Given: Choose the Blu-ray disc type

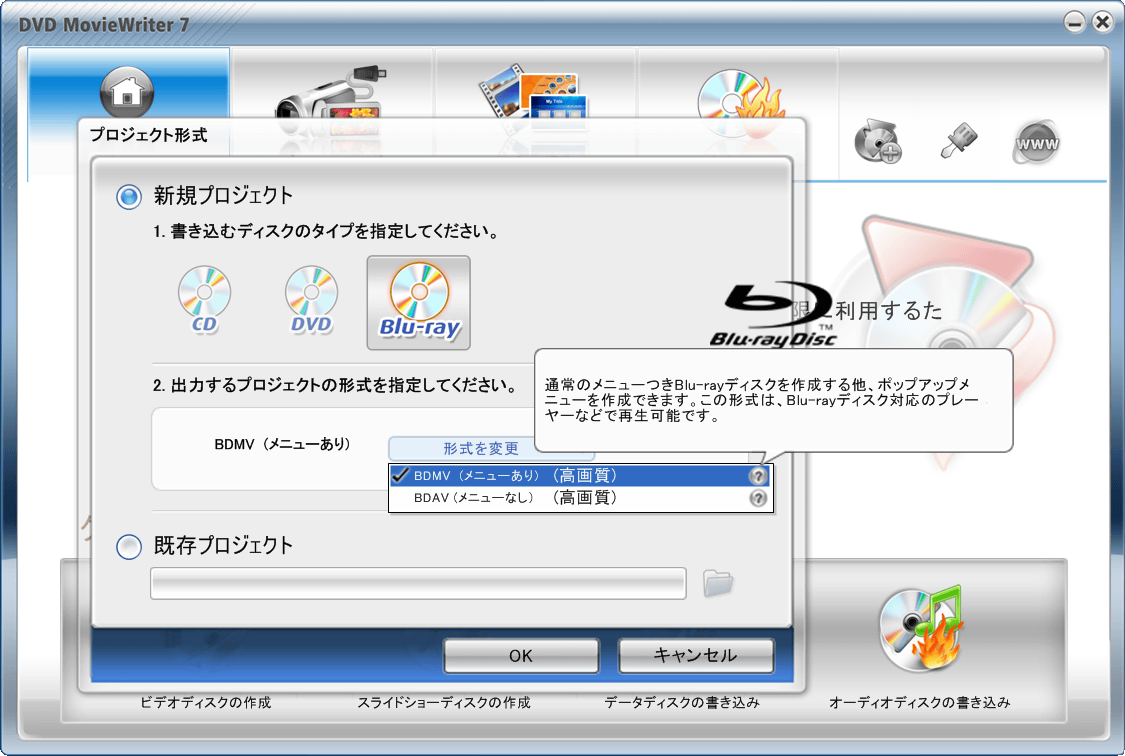Looking at the screenshot, I should tap(419, 303).
